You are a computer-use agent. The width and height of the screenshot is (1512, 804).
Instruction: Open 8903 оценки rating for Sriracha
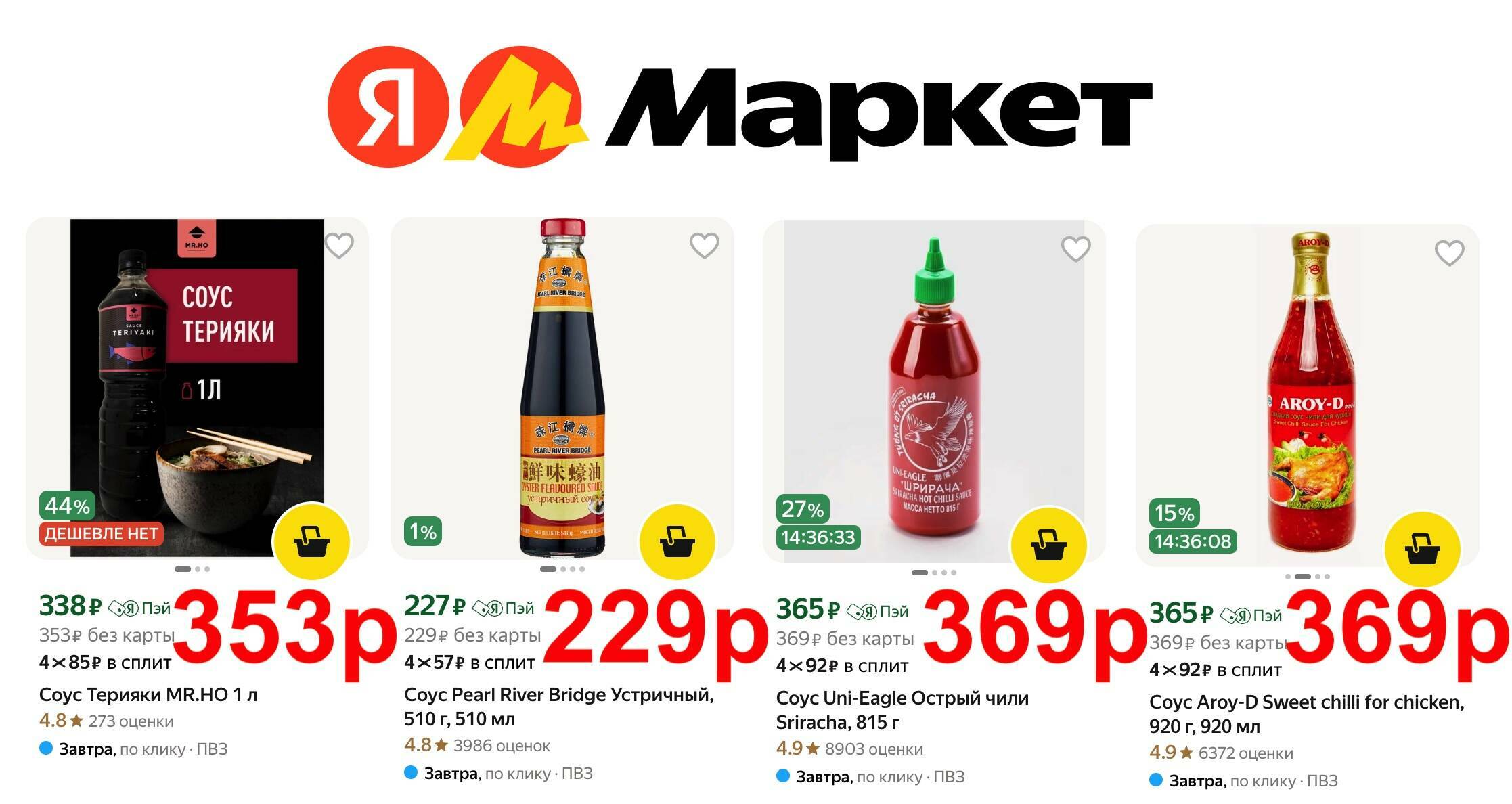pyautogui.click(x=873, y=749)
